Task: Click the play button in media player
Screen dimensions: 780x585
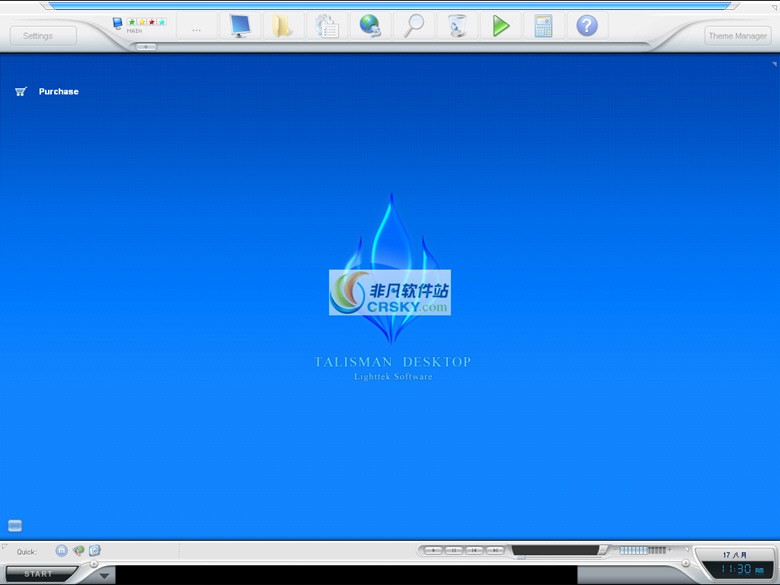Action: coord(434,550)
